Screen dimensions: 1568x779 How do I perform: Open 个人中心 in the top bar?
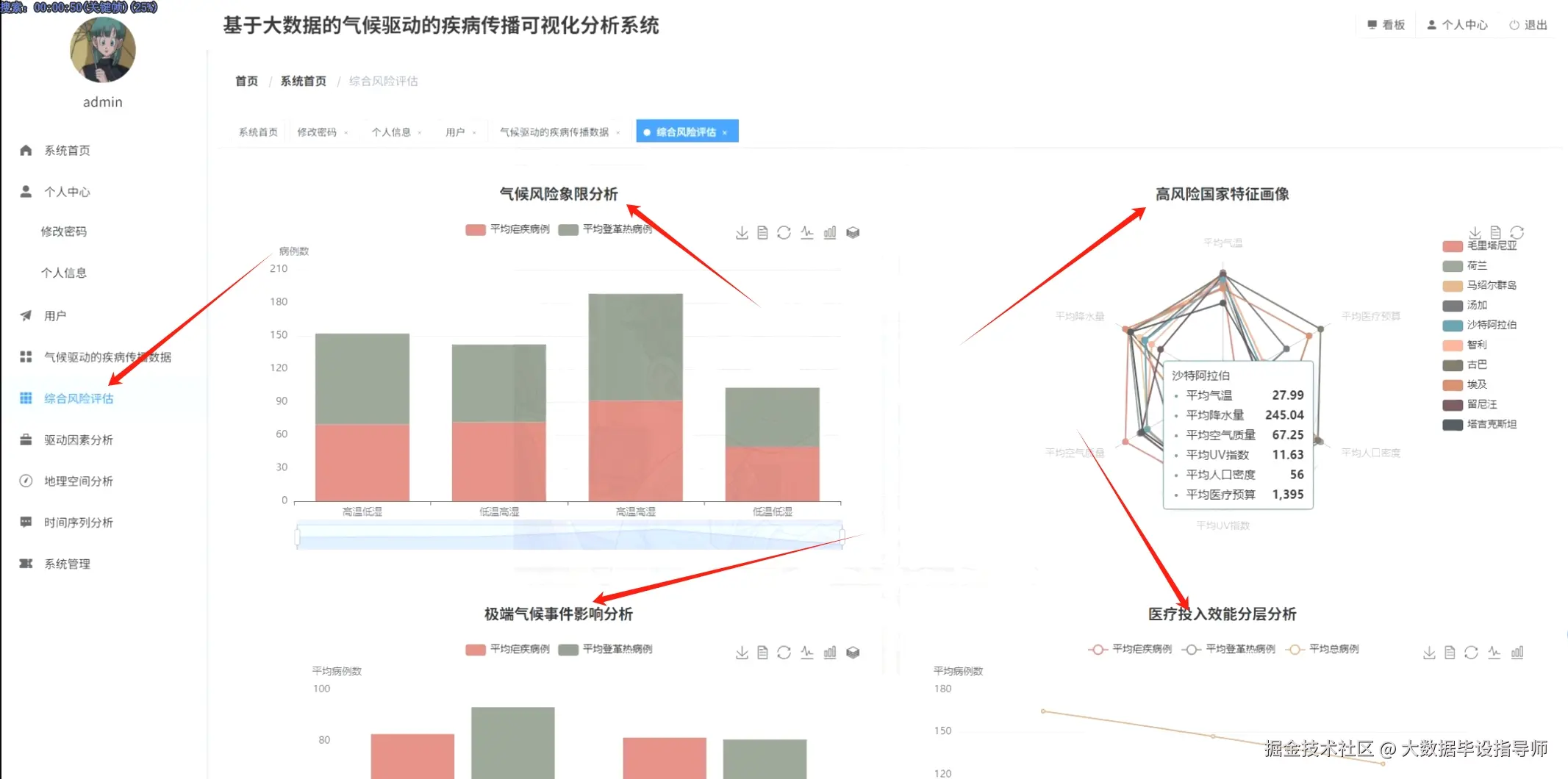click(1457, 25)
